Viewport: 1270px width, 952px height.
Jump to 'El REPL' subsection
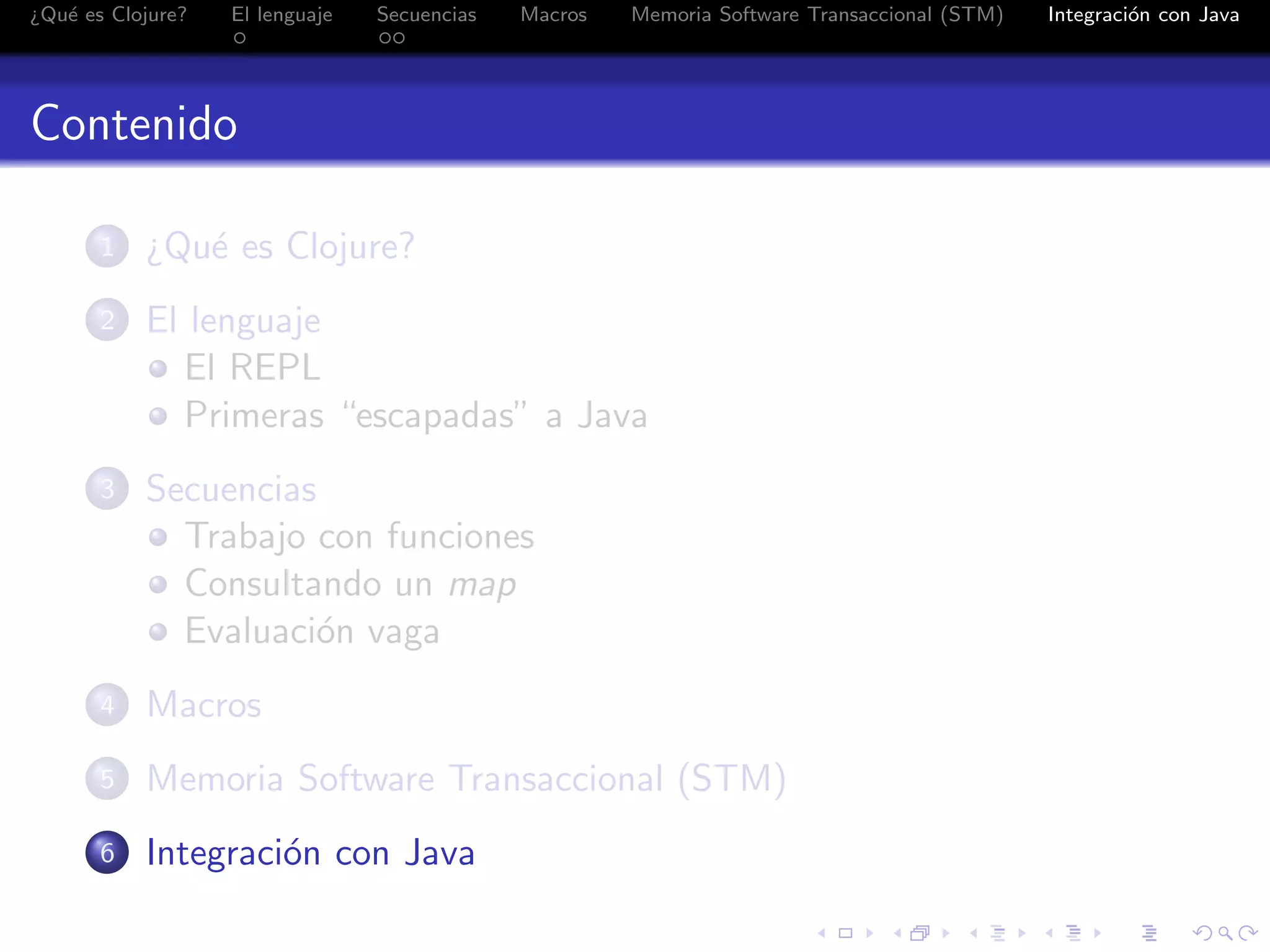253,367
